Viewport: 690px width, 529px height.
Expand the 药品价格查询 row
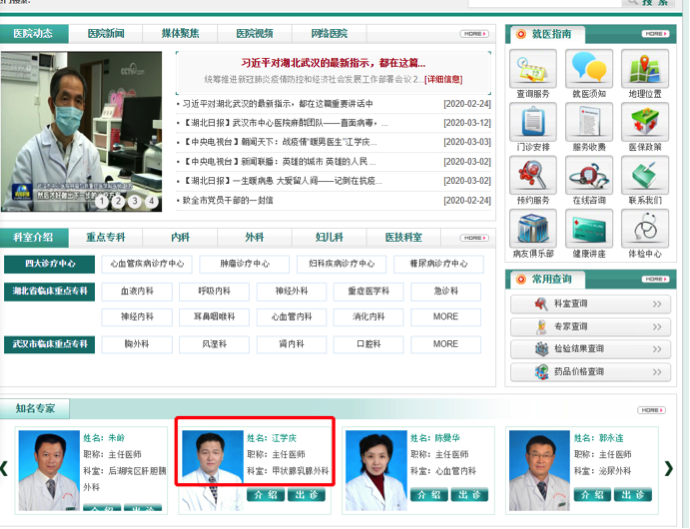591,372
